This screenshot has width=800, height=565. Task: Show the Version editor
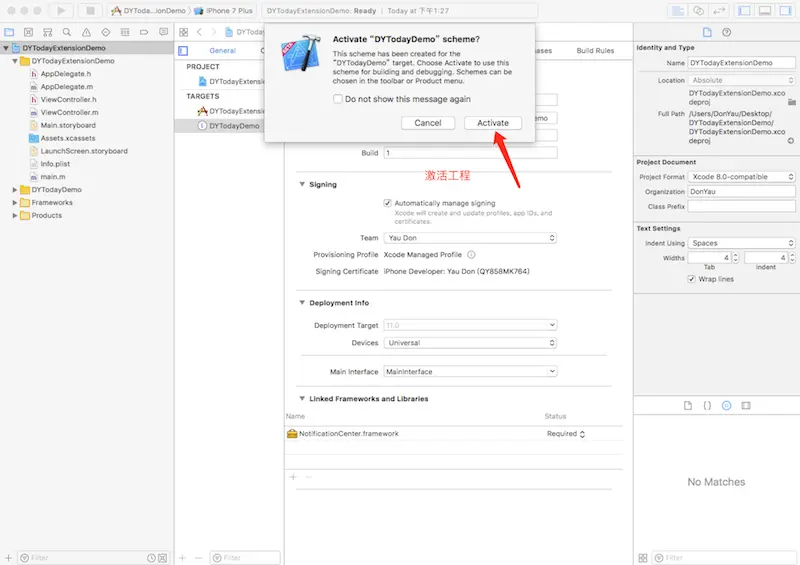[x=719, y=11]
